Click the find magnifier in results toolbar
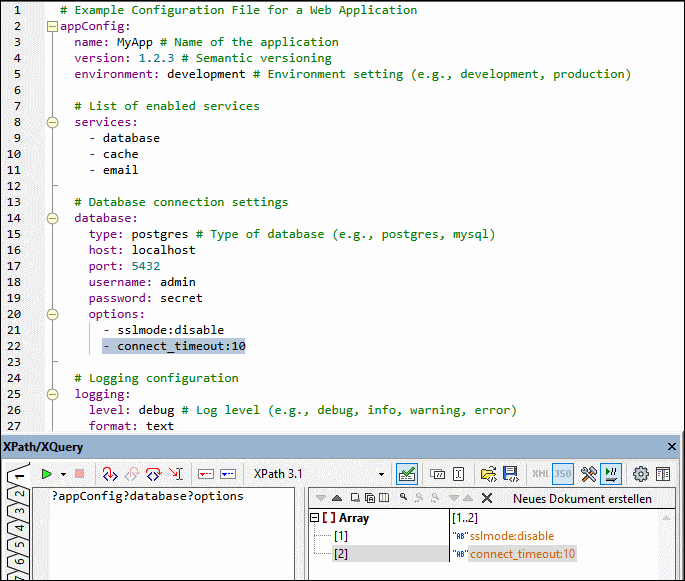Viewport: 685px width, 581px height. click(403, 498)
